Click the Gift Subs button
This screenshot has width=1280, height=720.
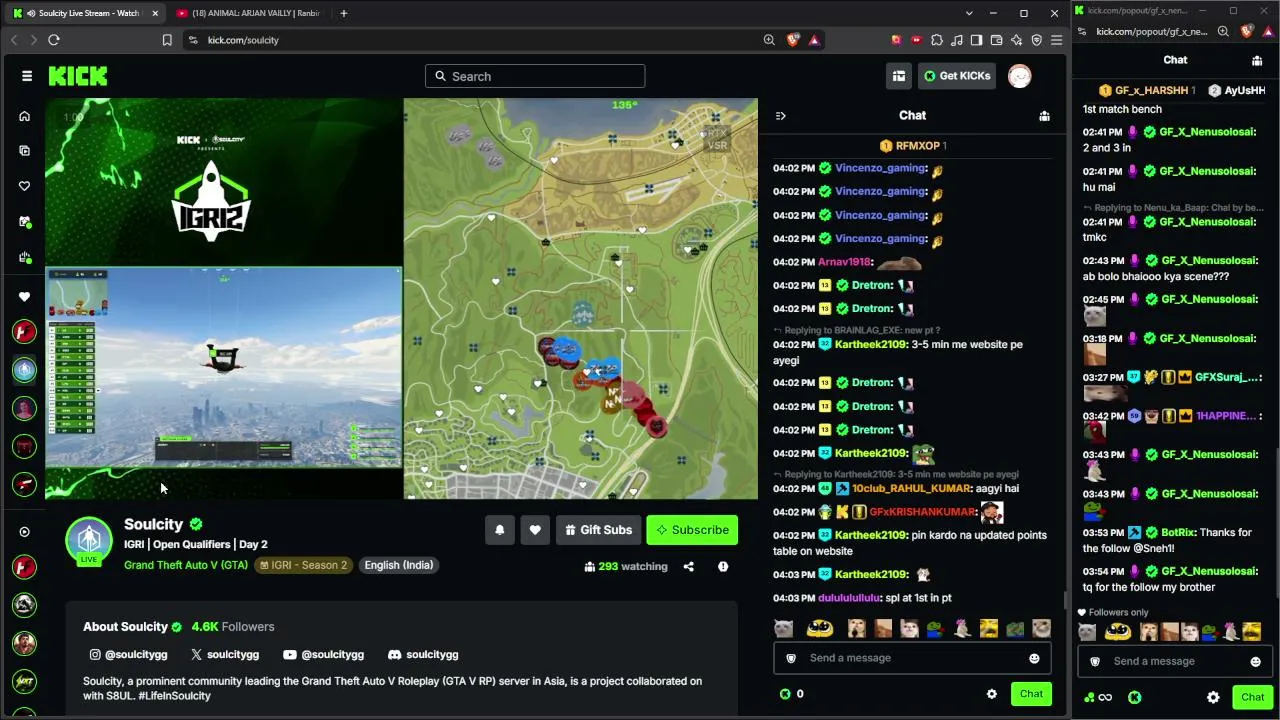point(598,530)
